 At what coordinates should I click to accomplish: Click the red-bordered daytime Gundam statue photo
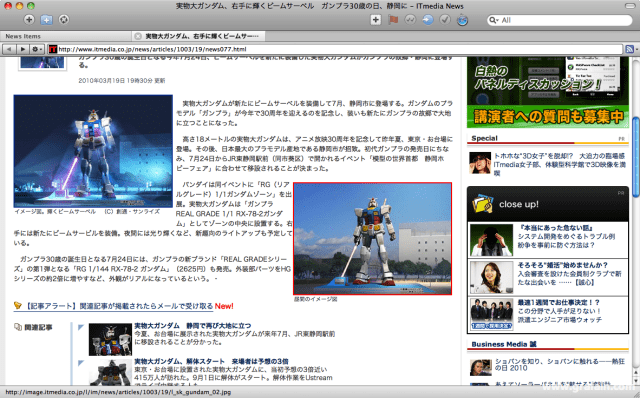point(372,238)
